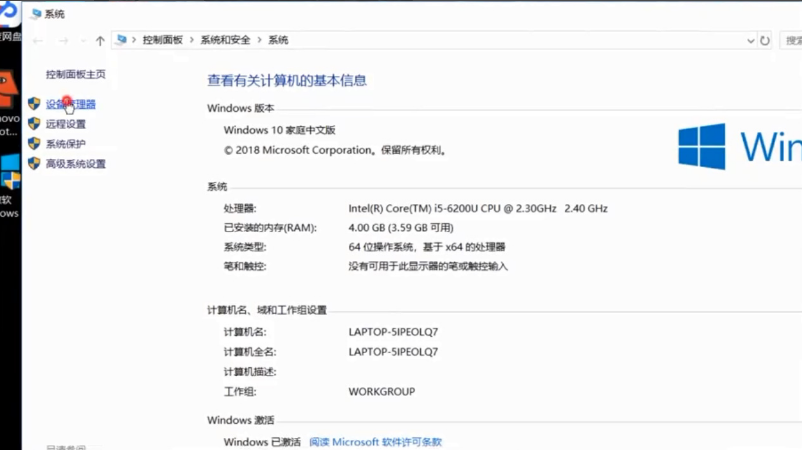Image resolution: width=802 pixels, height=450 pixels.
Task: Click the shield icon beside 远程设置
Action: [34, 124]
